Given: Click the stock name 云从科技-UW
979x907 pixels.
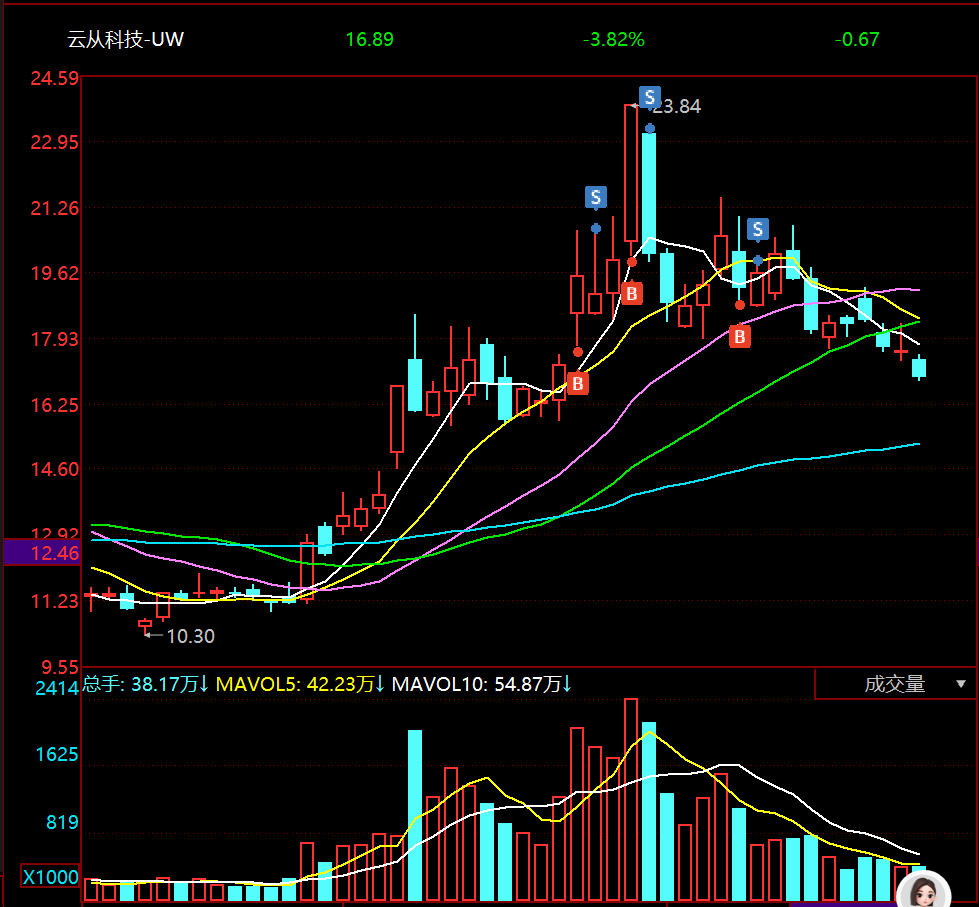Looking at the screenshot, I should tap(125, 39).
